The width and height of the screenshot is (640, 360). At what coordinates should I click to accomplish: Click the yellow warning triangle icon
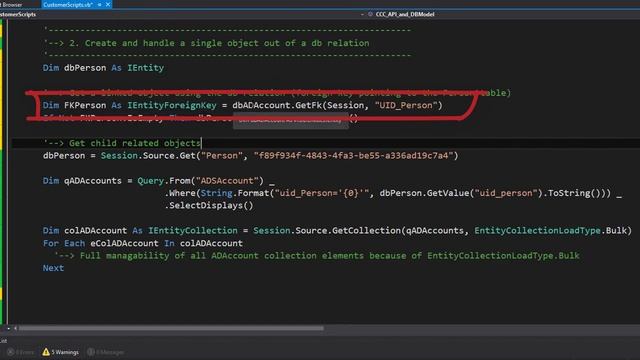(46, 352)
